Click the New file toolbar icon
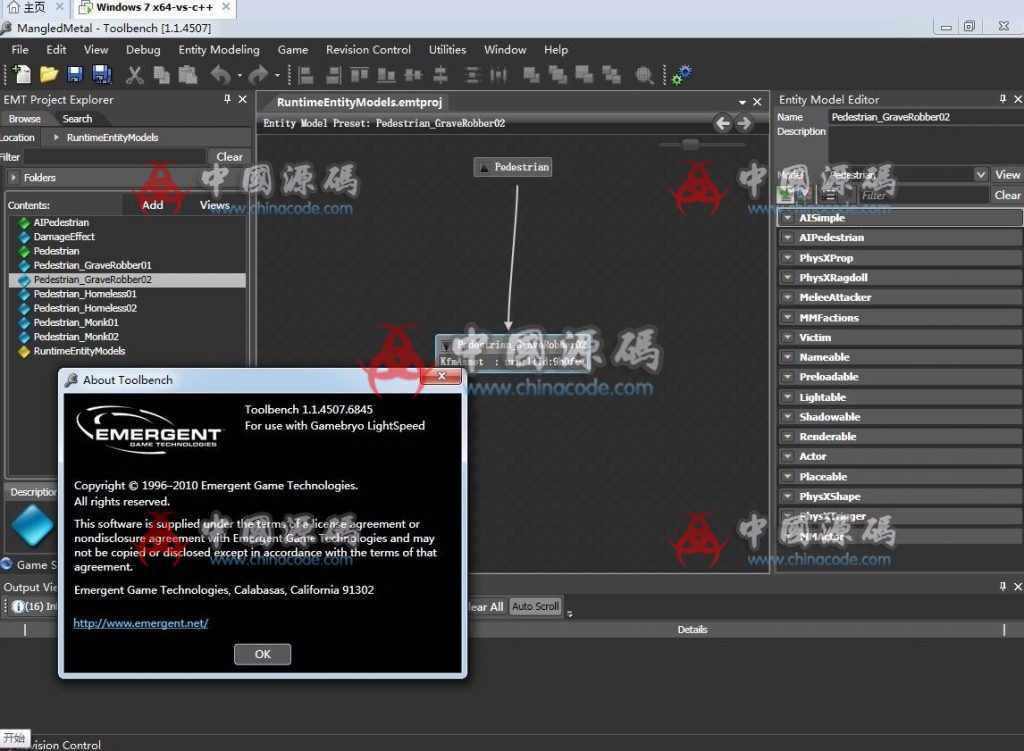 point(22,74)
